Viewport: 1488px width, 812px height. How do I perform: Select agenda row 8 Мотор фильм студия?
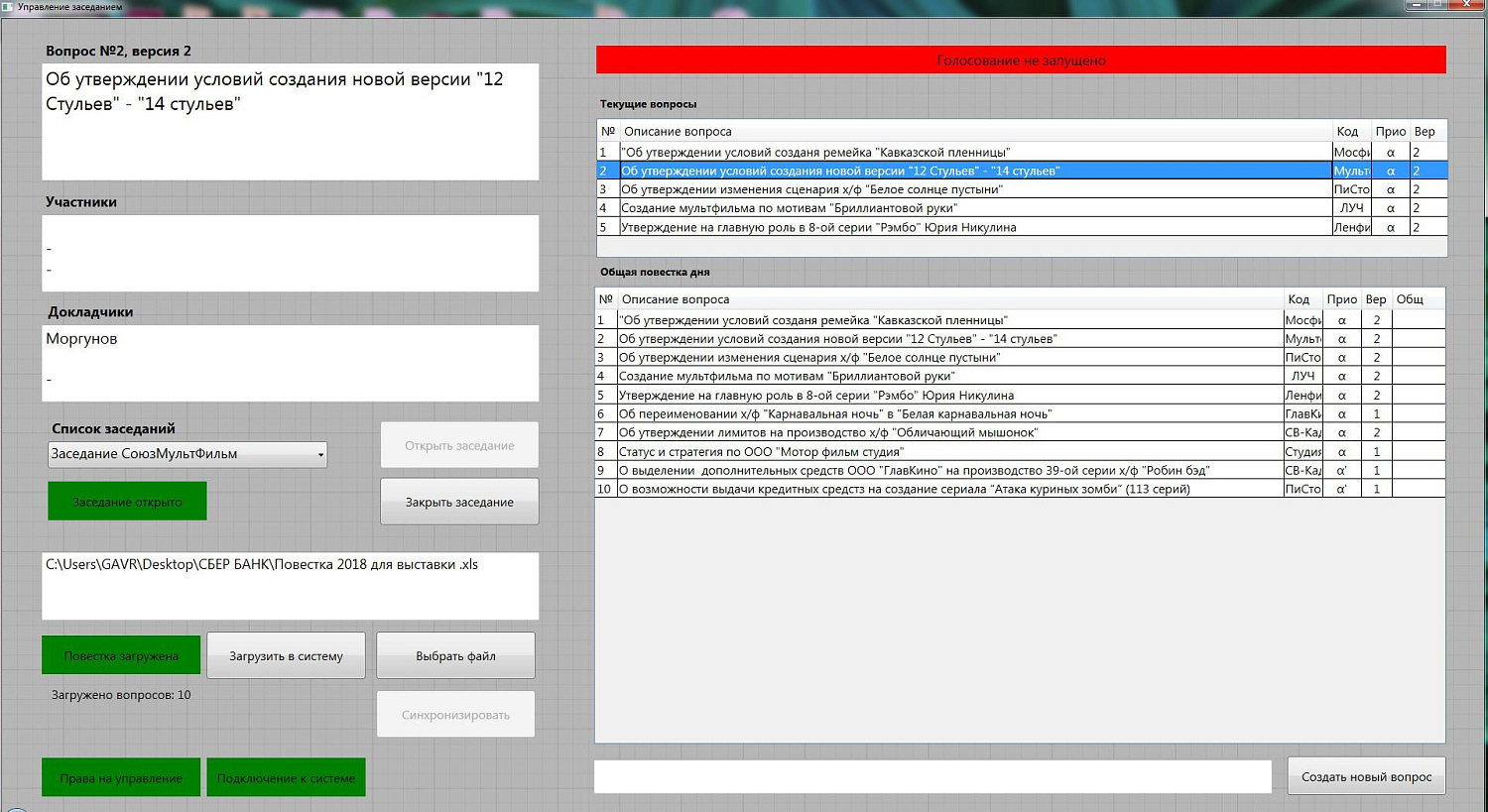[761, 452]
